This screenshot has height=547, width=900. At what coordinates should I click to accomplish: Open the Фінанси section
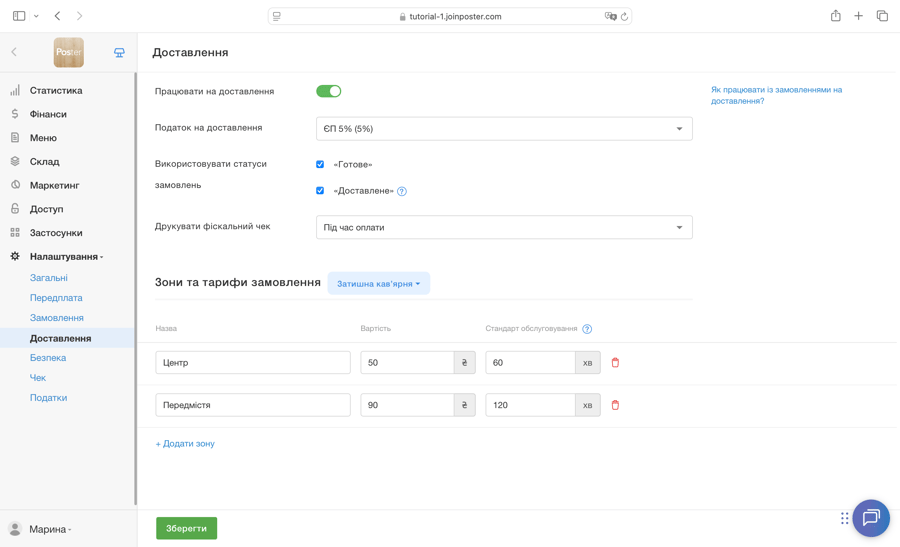48,114
